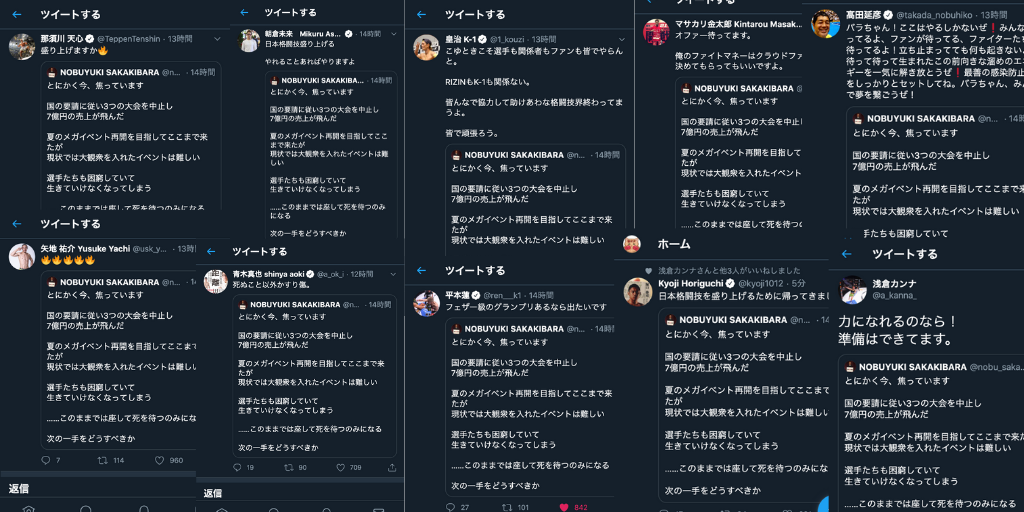Image resolution: width=1024 pixels, height=512 pixels.
Task: Click retweet icon with count 90
Action: click(x=289, y=468)
